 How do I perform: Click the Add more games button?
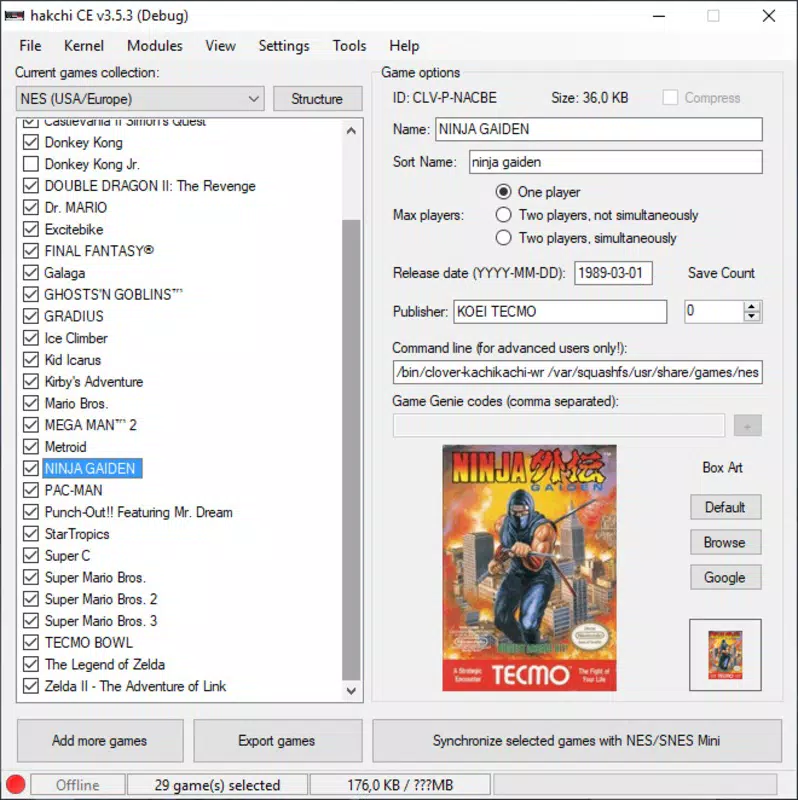tap(100, 741)
